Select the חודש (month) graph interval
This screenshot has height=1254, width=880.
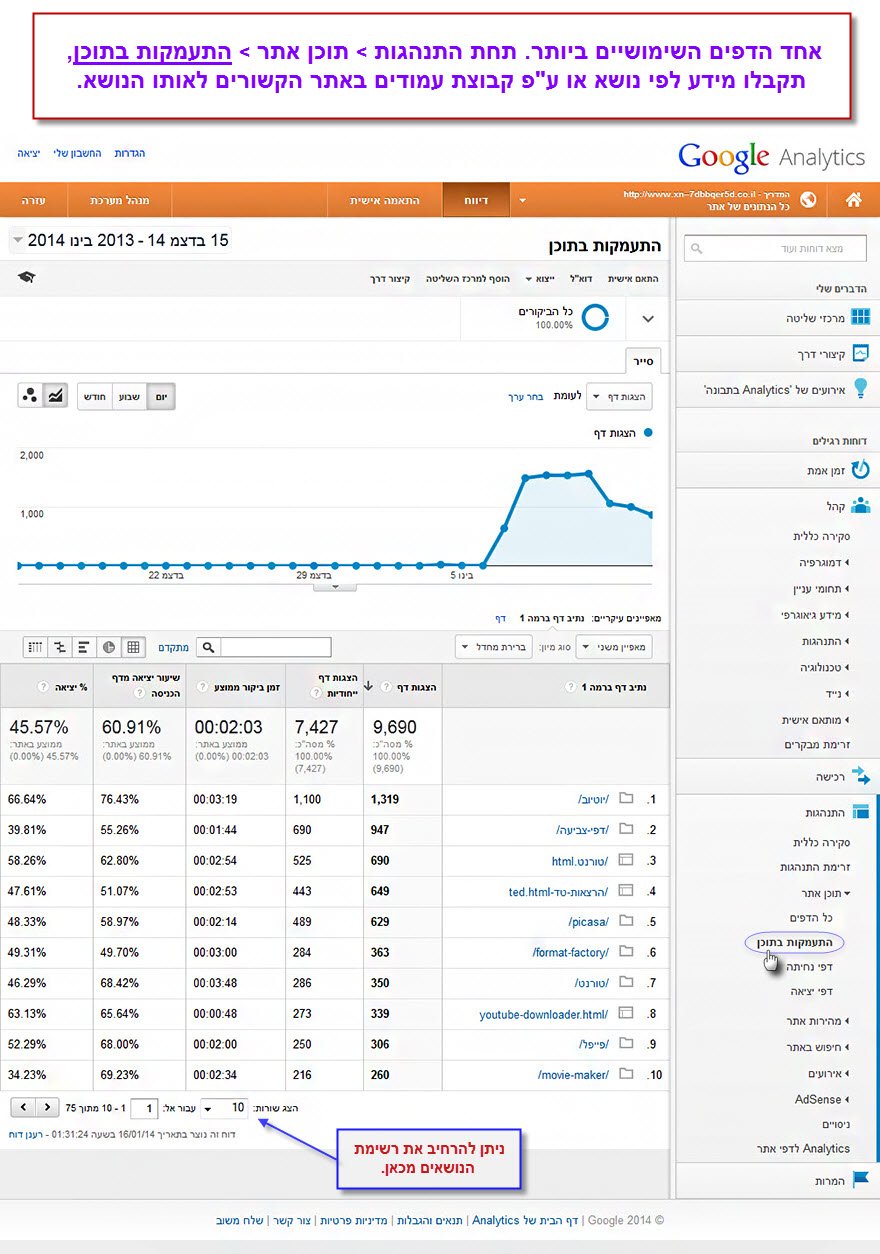(95, 396)
